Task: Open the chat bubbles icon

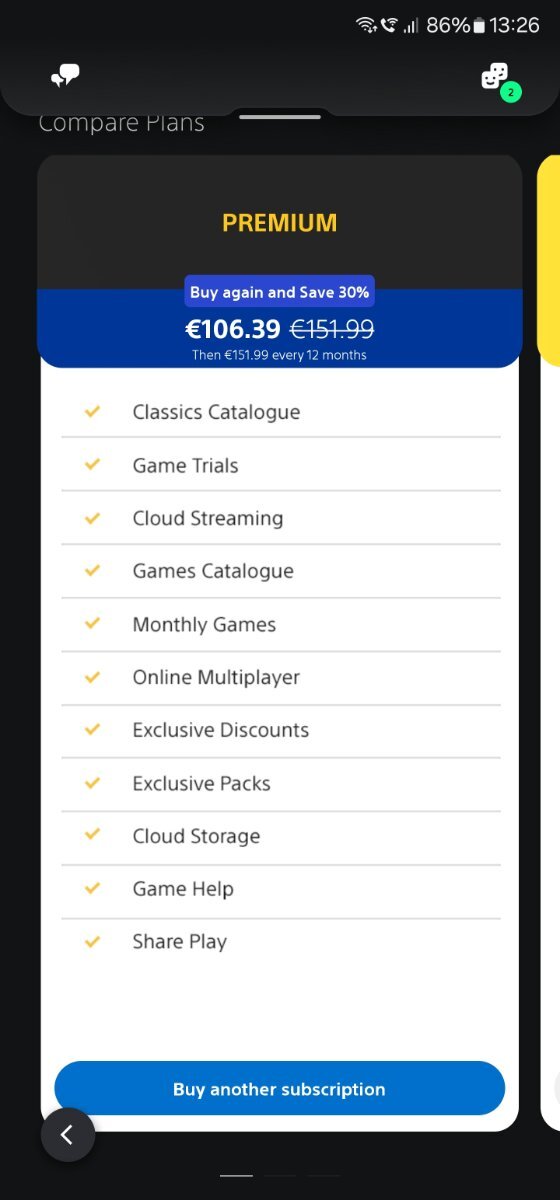Action: (x=66, y=75)
